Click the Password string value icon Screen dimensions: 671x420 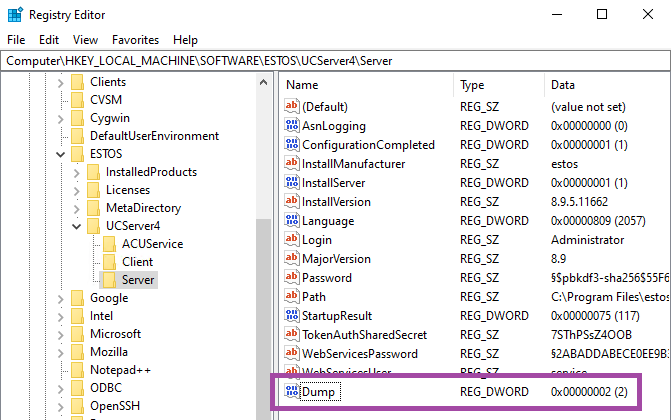[292, 278]
